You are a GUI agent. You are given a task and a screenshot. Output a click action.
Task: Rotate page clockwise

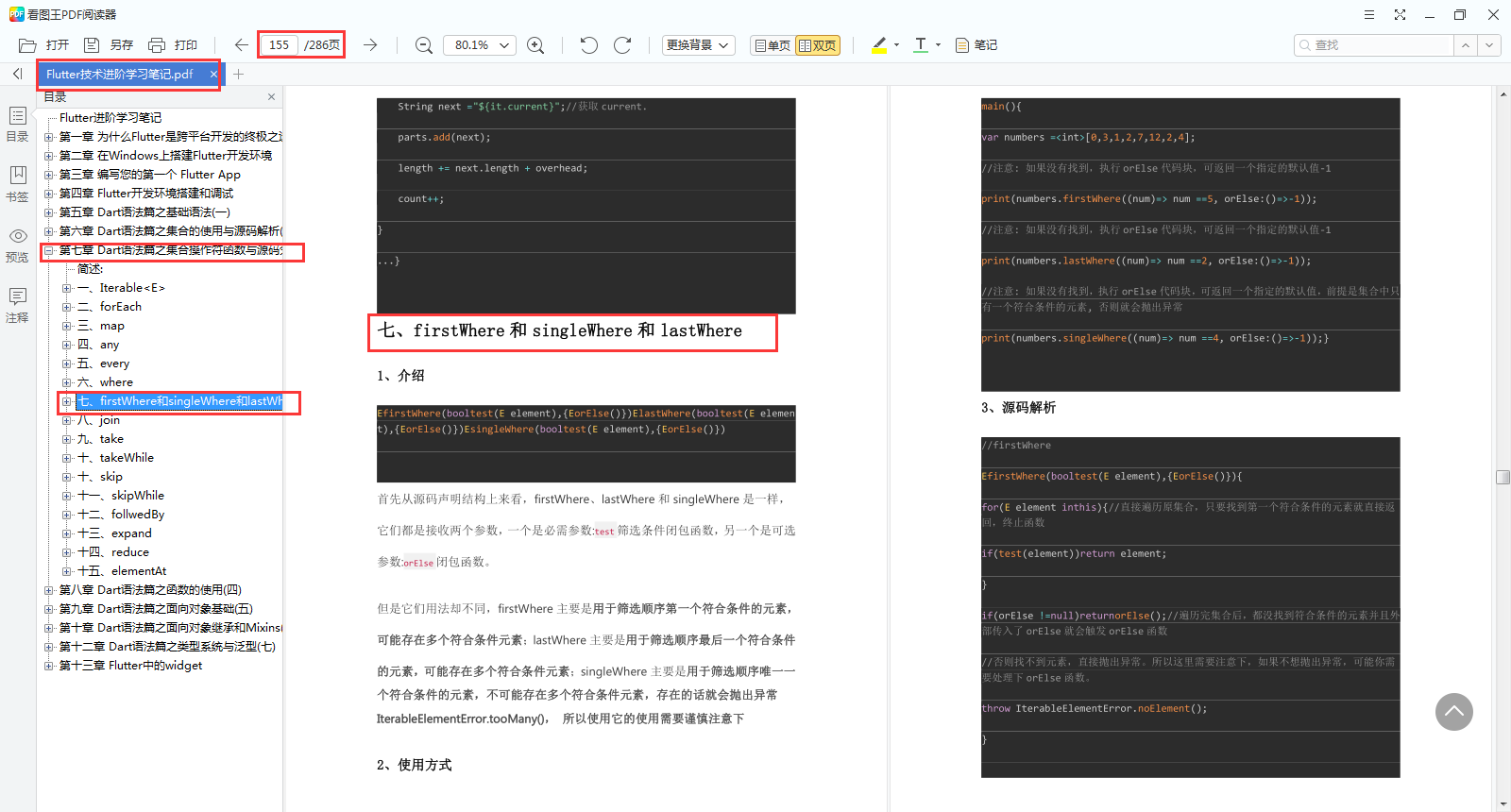pyautogui.click(x=622, y=45)
